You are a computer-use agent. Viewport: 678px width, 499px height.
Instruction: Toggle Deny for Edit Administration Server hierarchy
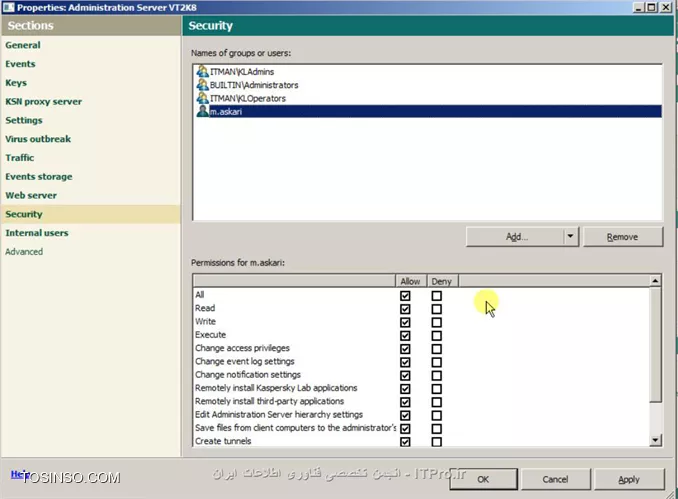point(437,416)
